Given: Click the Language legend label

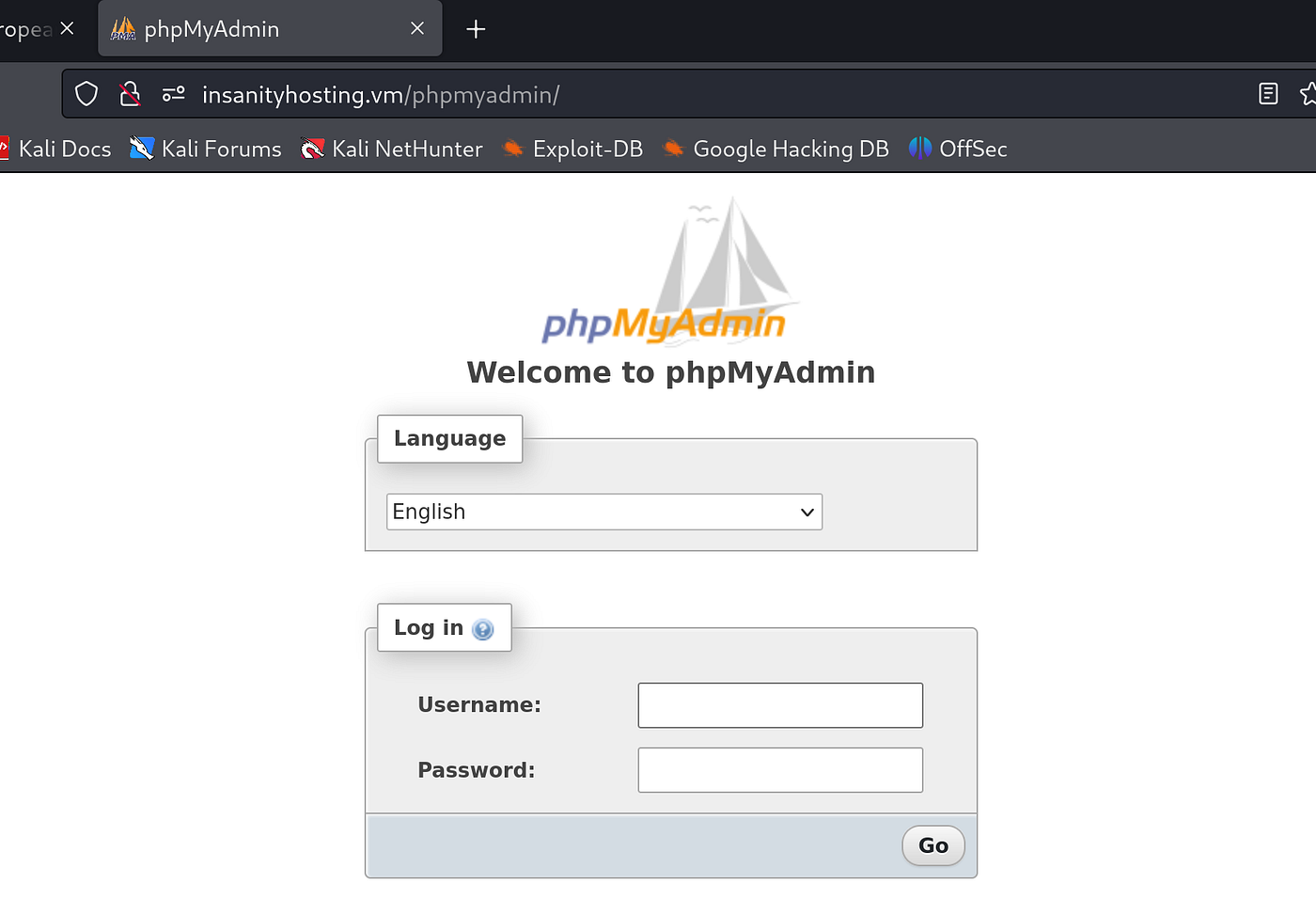Looking at the screenshot, I should coord(450,438).
